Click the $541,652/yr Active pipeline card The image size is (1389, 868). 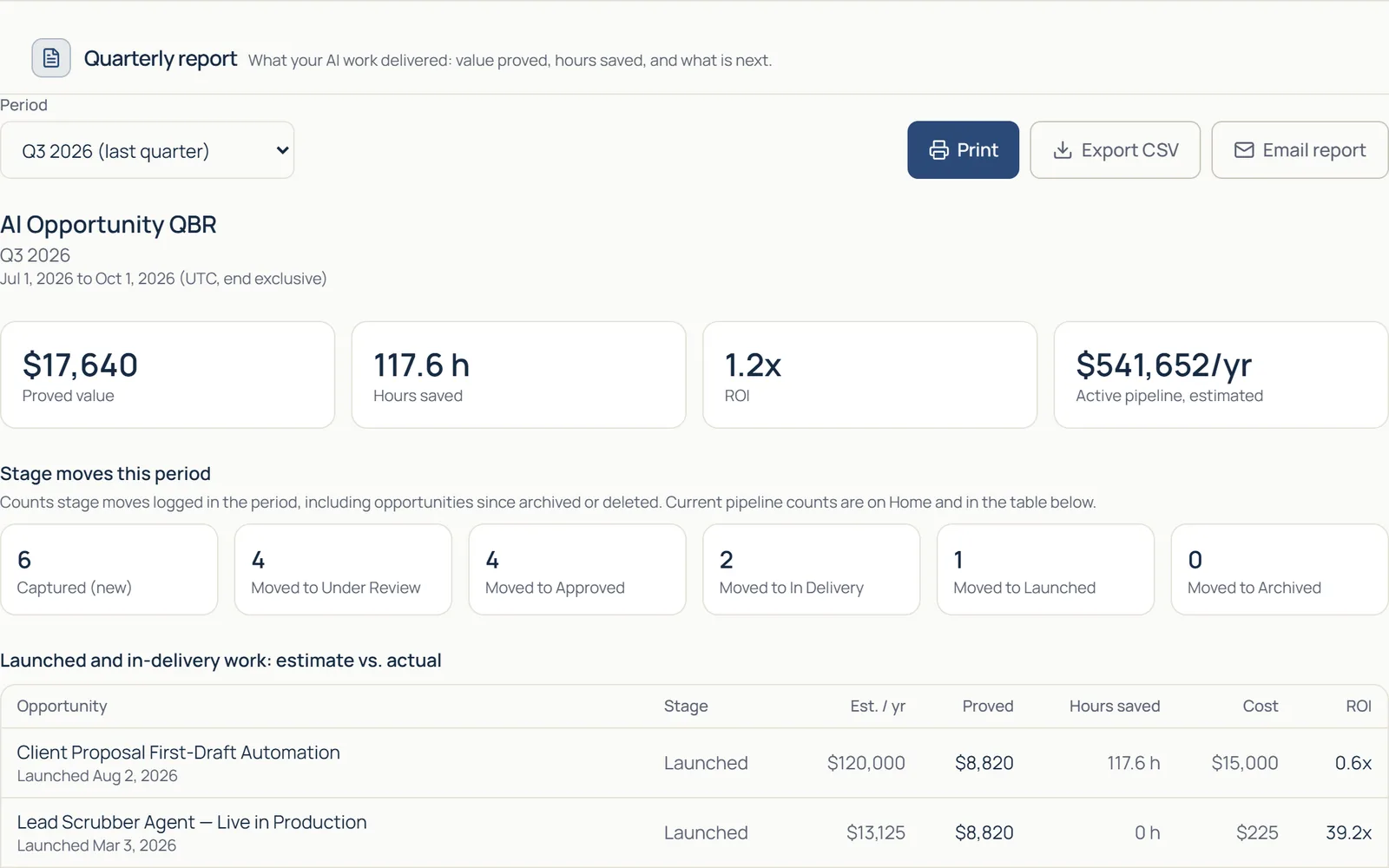pyautogui.click(x=1221, y=375)
